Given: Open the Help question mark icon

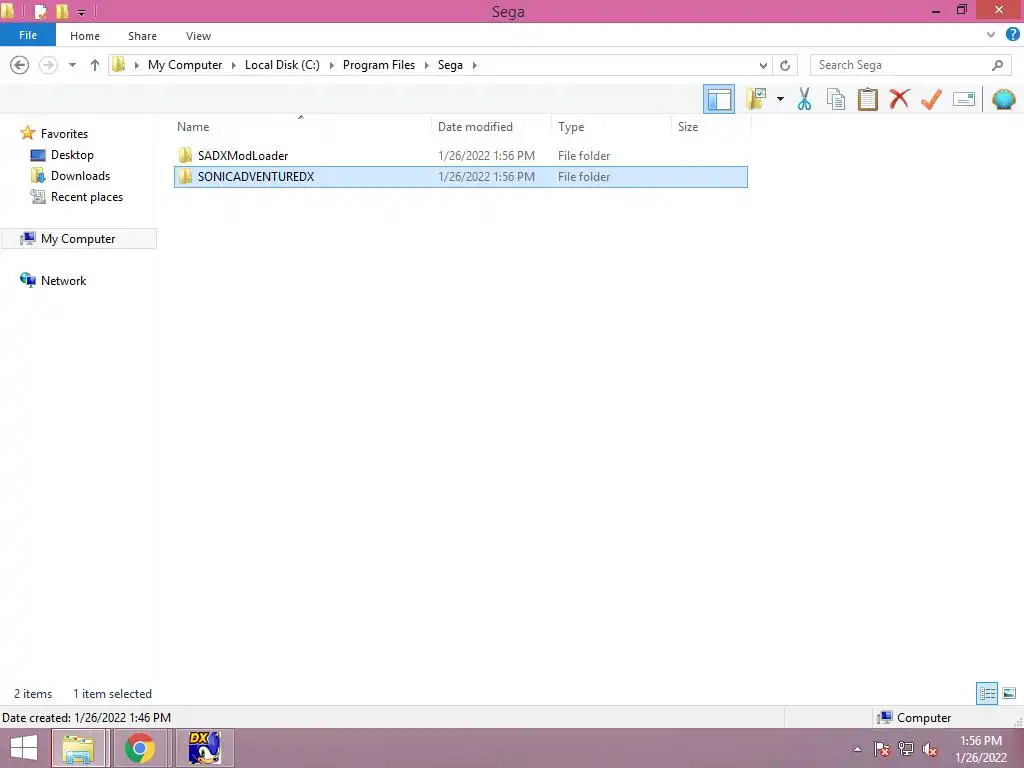Looking at the screenshot, I should pyautogui.click(x=1012, y=35).
